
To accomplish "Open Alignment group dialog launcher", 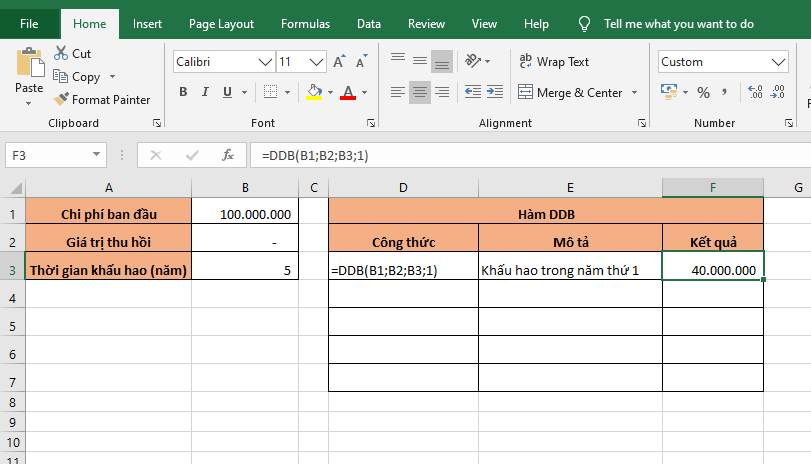I will coord(642,123).
